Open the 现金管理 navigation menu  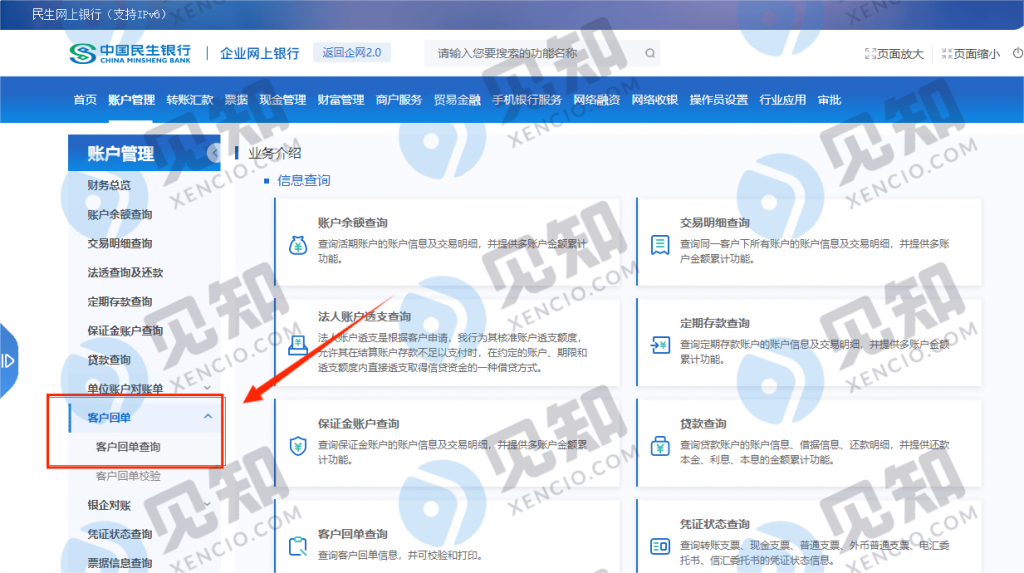coord(282,100)
